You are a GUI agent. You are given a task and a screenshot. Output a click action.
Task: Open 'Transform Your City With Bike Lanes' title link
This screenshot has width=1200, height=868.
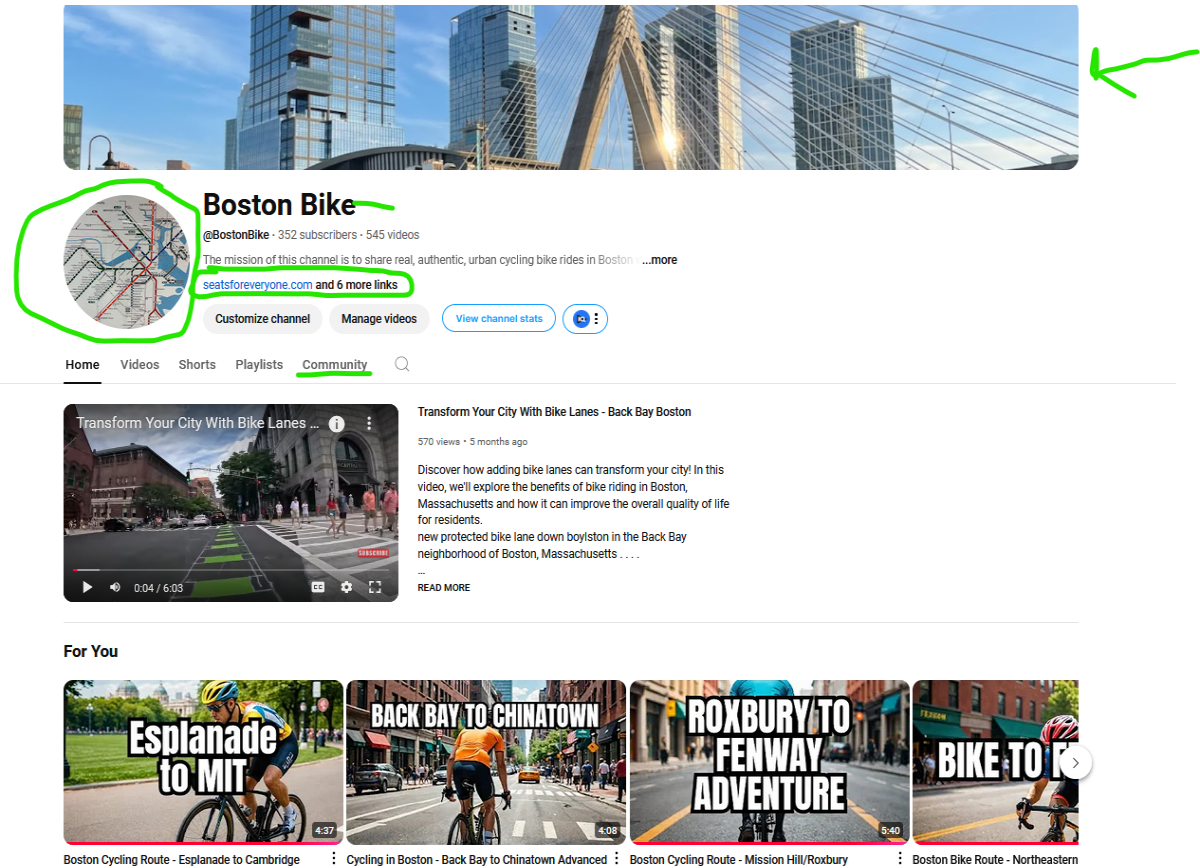[554, 412]
